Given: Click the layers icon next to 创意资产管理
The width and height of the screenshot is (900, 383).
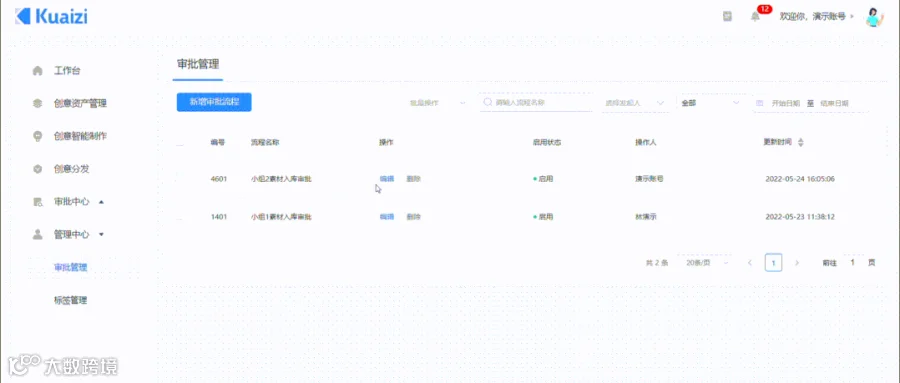Looking at the screenshot, I should click(38, 103).
